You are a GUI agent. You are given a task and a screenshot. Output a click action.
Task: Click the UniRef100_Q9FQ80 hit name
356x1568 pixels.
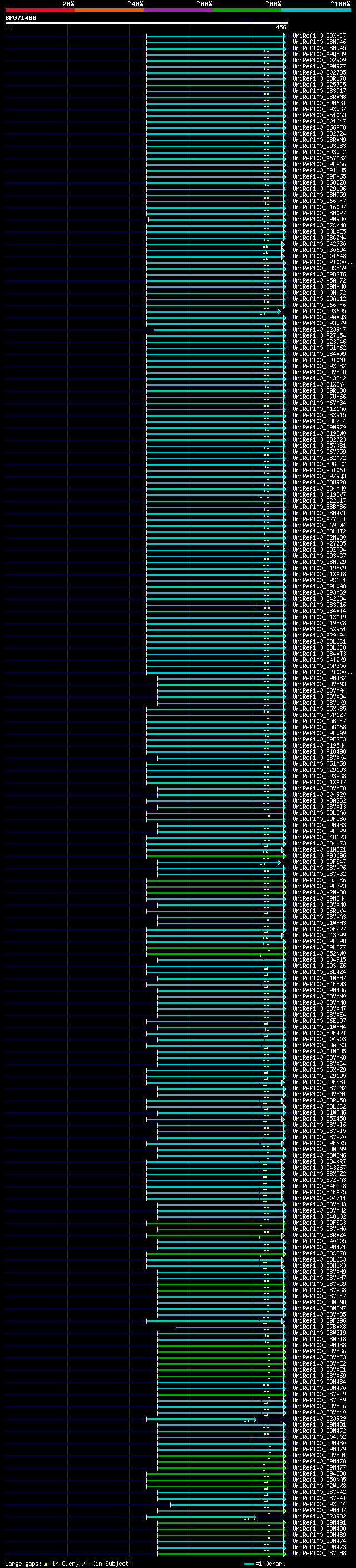(x=319, y=819)
